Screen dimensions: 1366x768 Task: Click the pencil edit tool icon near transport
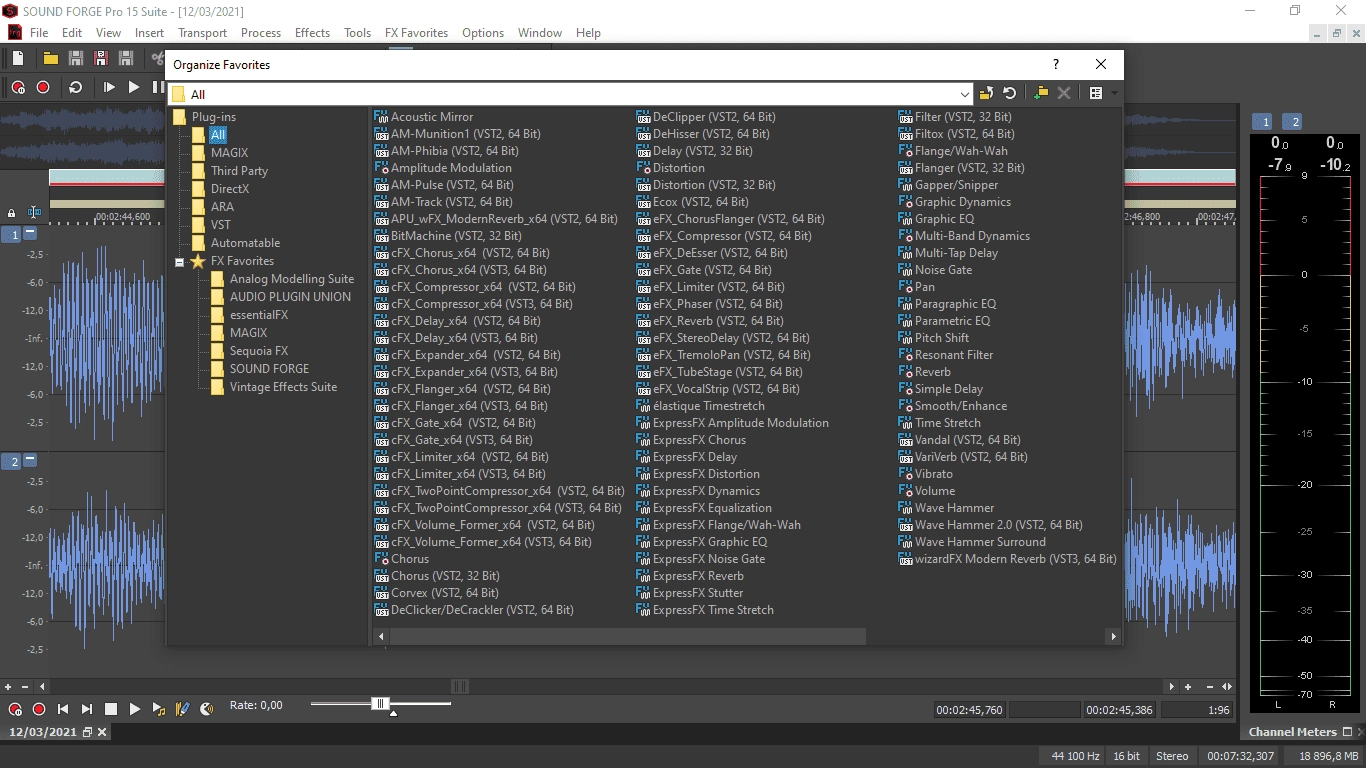(x=182, y=709)
